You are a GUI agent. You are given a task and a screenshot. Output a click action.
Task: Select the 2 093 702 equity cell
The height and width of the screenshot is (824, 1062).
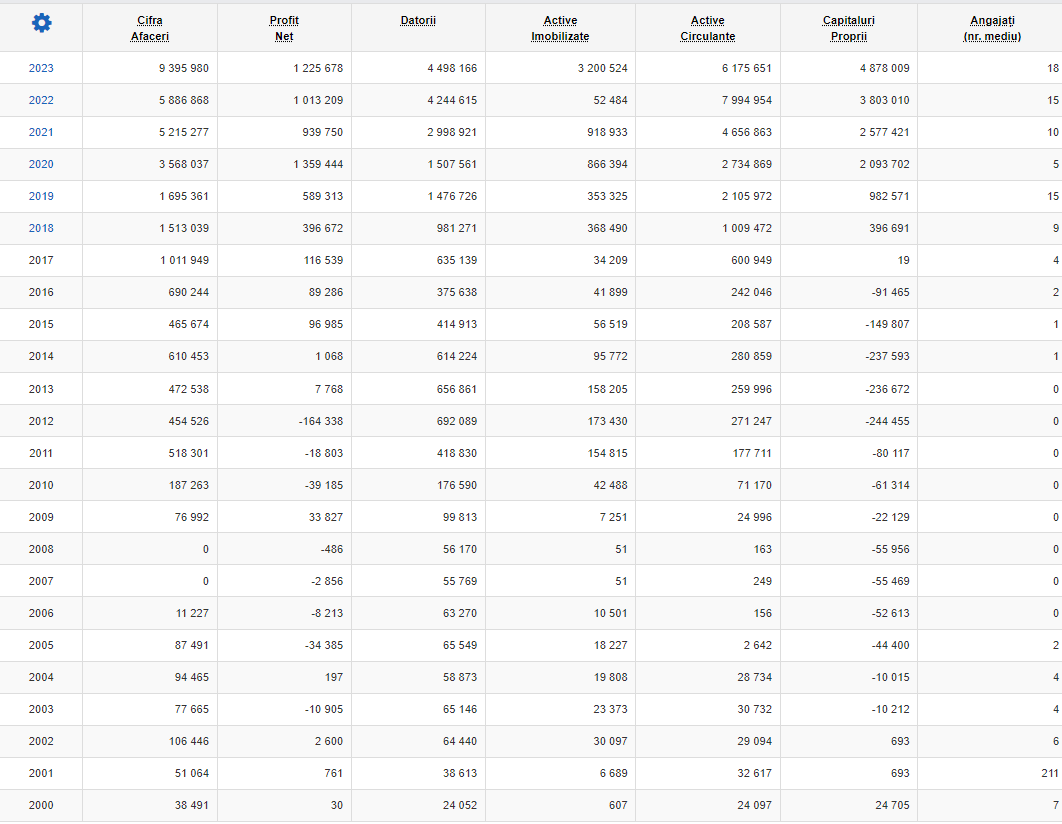click(849, 164)
